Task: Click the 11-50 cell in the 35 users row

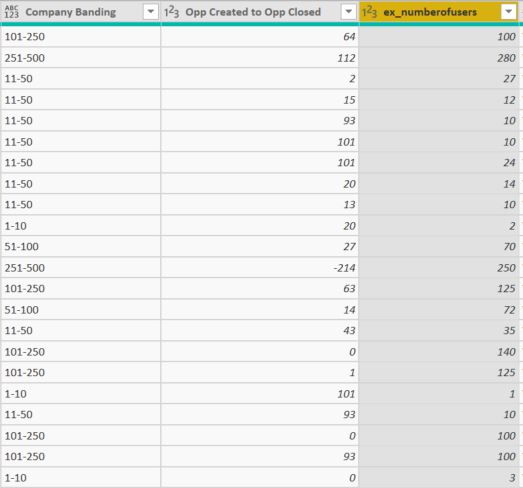Action: (80, 331)
